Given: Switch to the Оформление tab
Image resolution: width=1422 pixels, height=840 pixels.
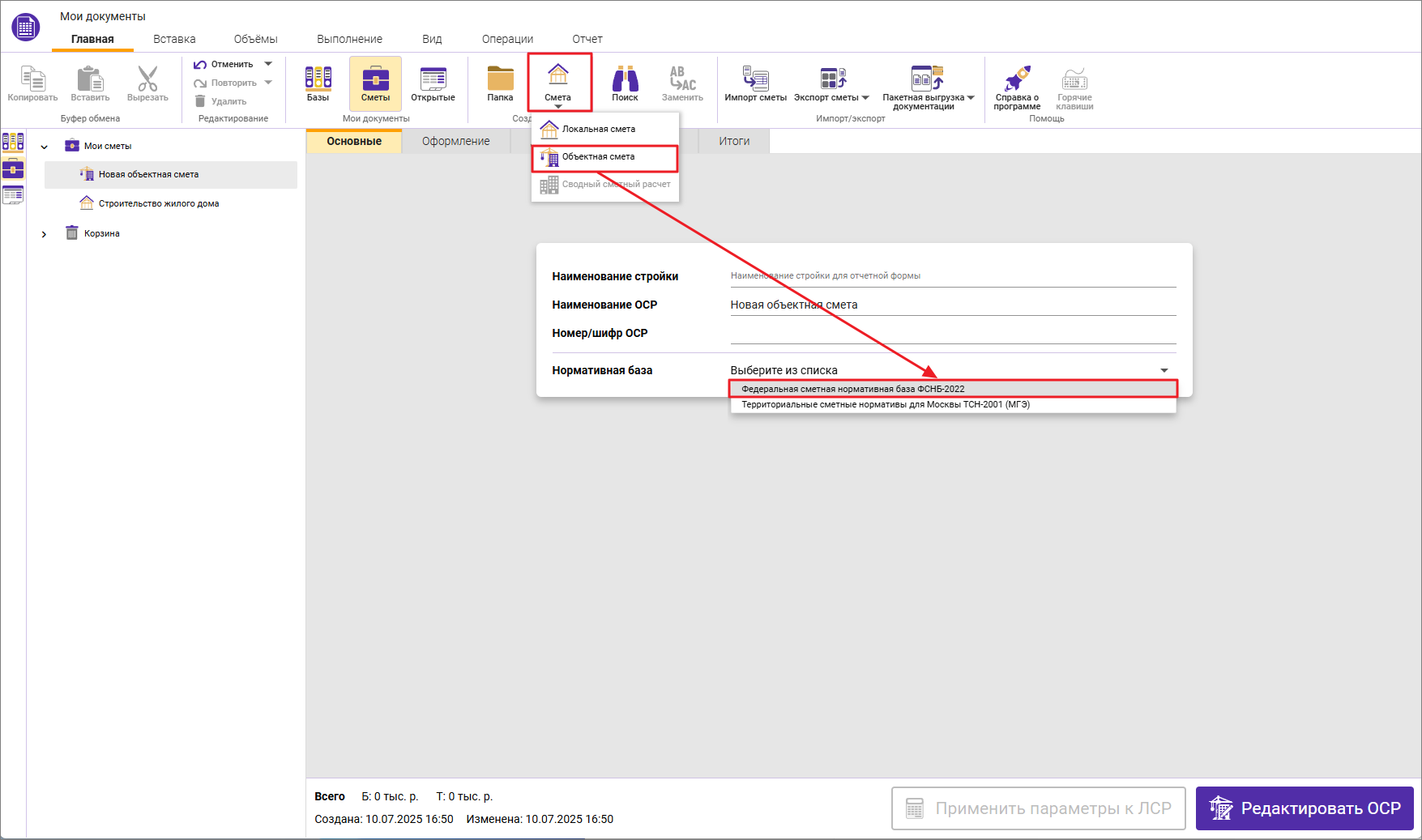Looking at the screenshot, I should (455, 141).
